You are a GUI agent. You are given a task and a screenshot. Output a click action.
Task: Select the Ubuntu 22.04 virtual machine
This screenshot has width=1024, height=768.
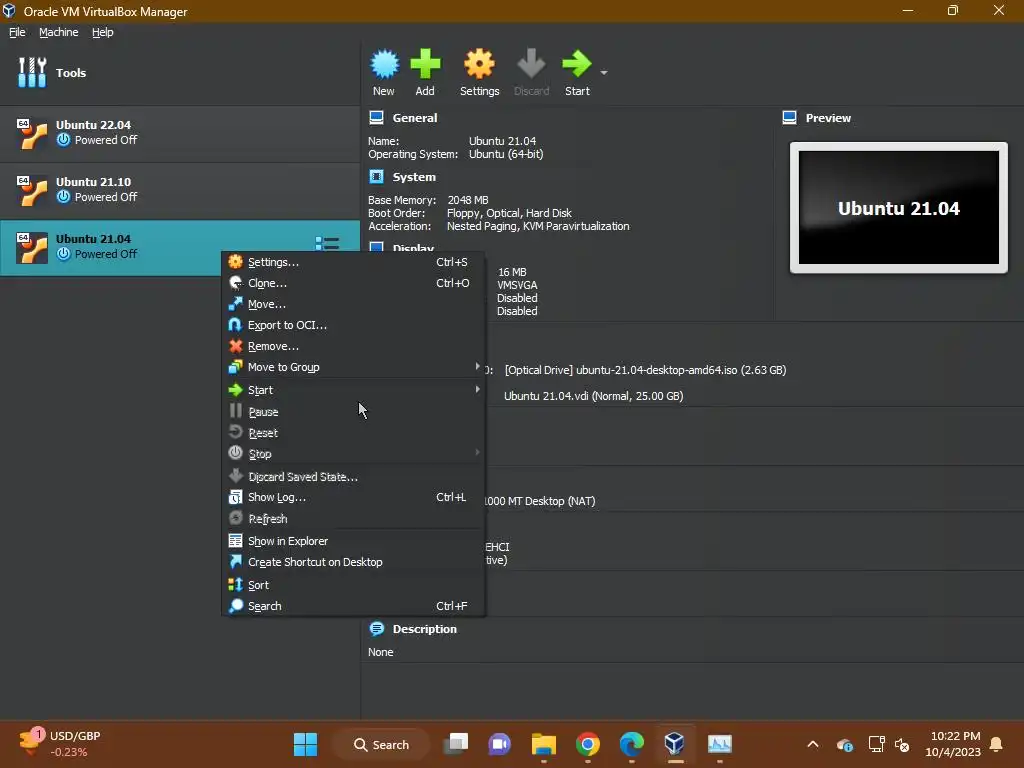pos(180,133)
